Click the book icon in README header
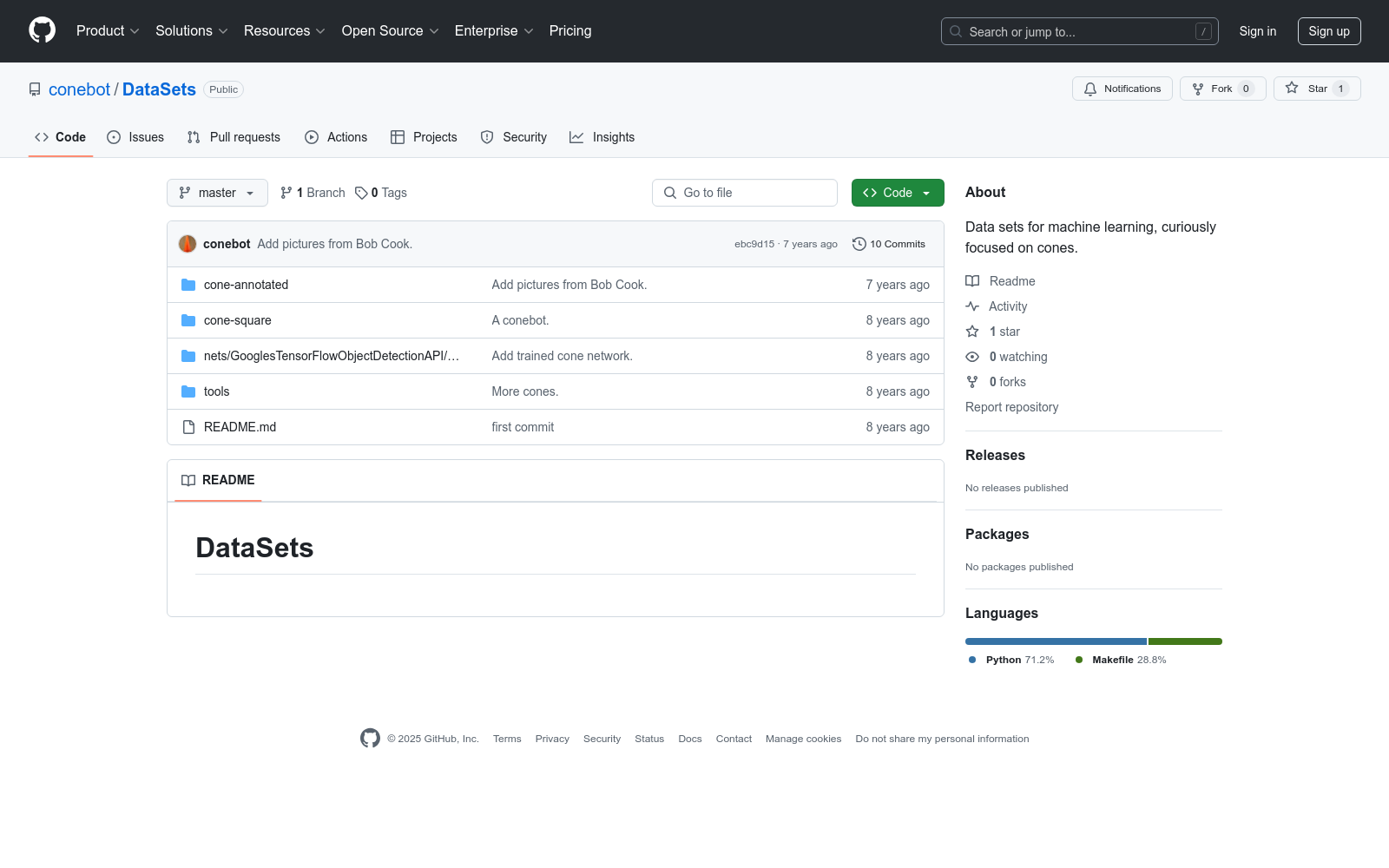The width and height of the screenshot is (1389, 868). 188,480
